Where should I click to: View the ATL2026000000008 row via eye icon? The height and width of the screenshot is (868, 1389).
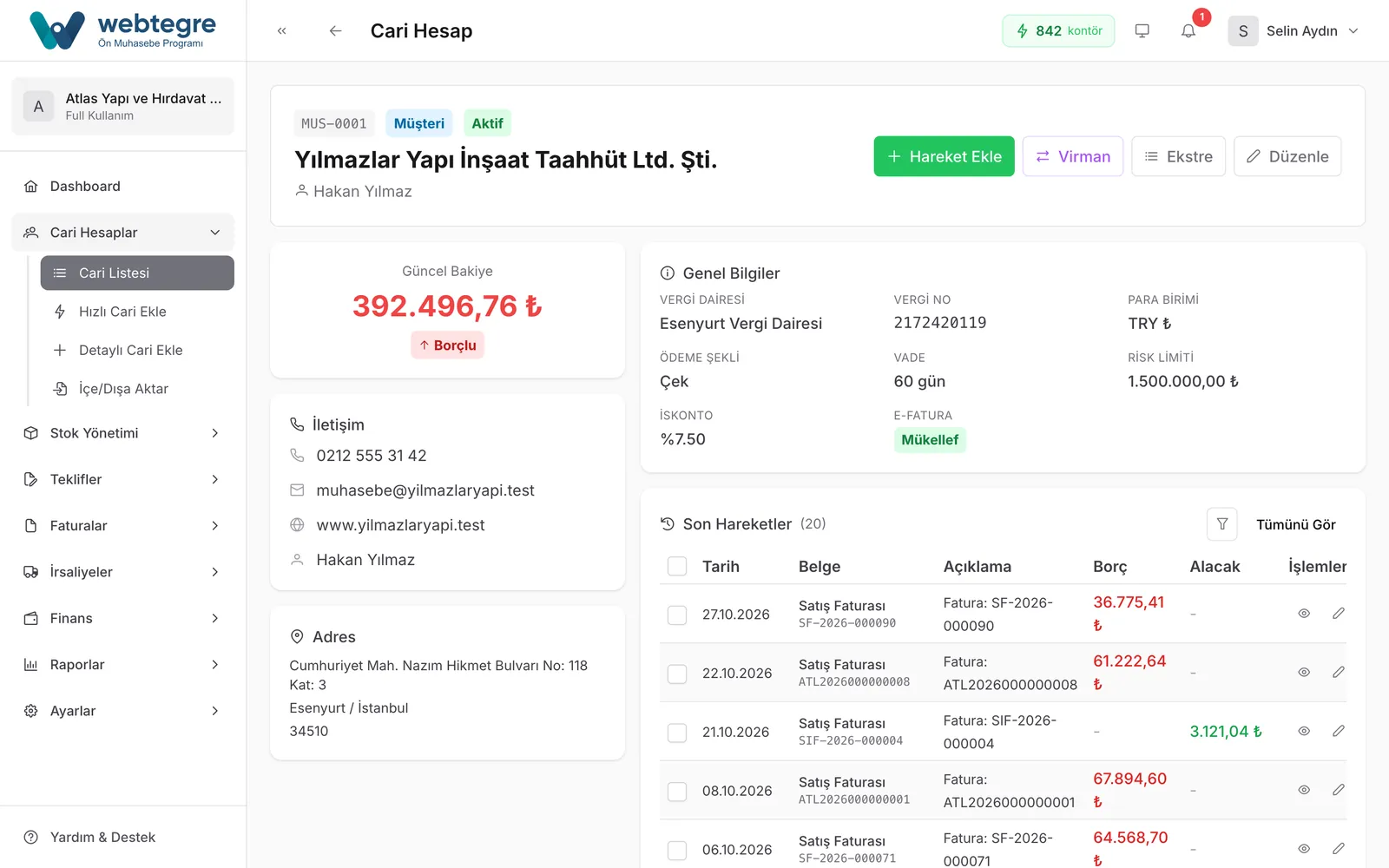1304,673
